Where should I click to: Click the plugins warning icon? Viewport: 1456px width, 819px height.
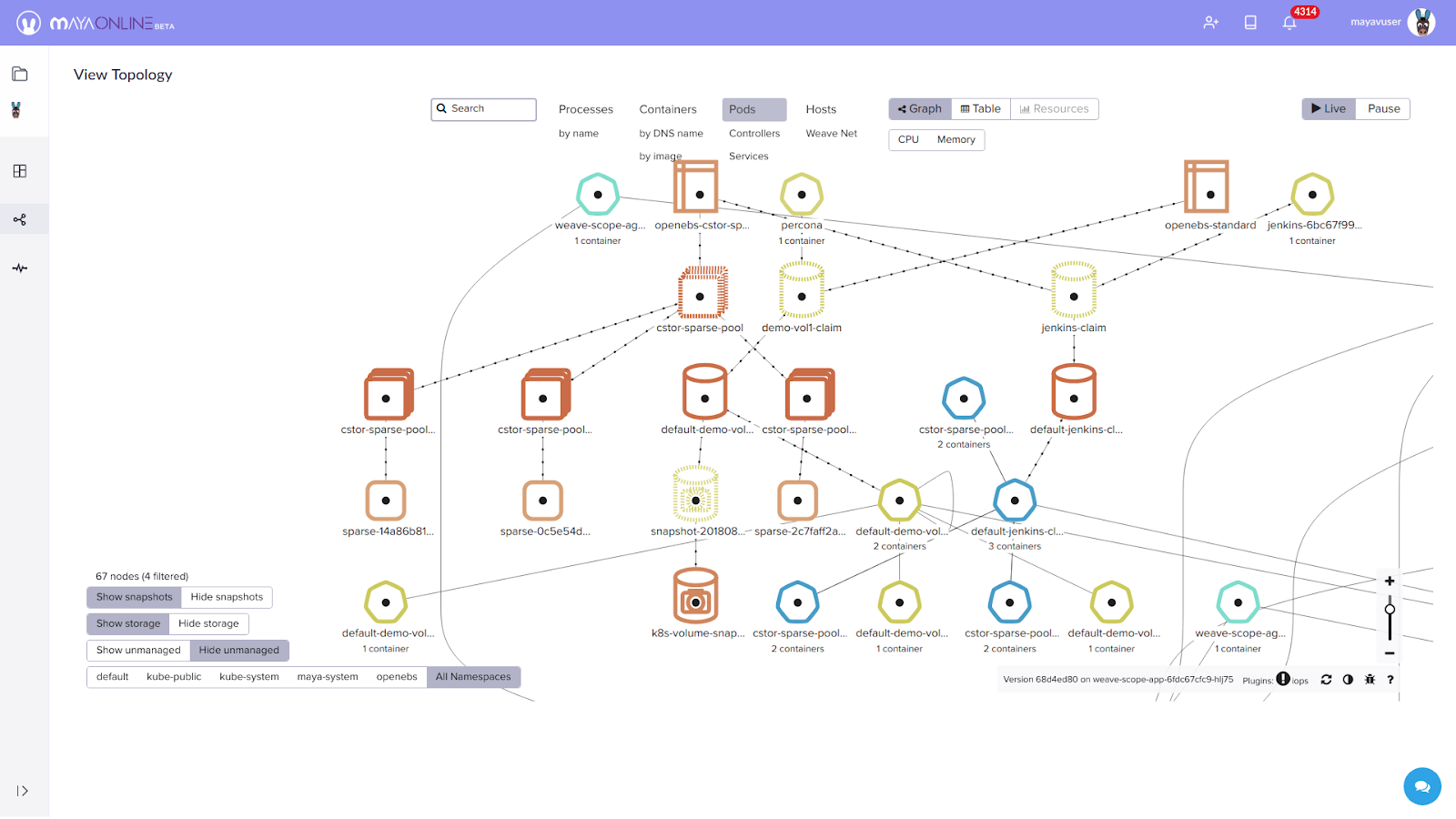coord(1283,679)
